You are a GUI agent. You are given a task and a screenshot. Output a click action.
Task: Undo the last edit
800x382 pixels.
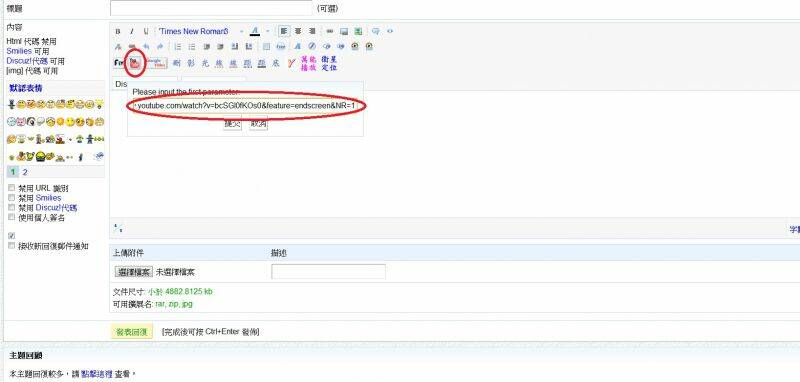146,46
